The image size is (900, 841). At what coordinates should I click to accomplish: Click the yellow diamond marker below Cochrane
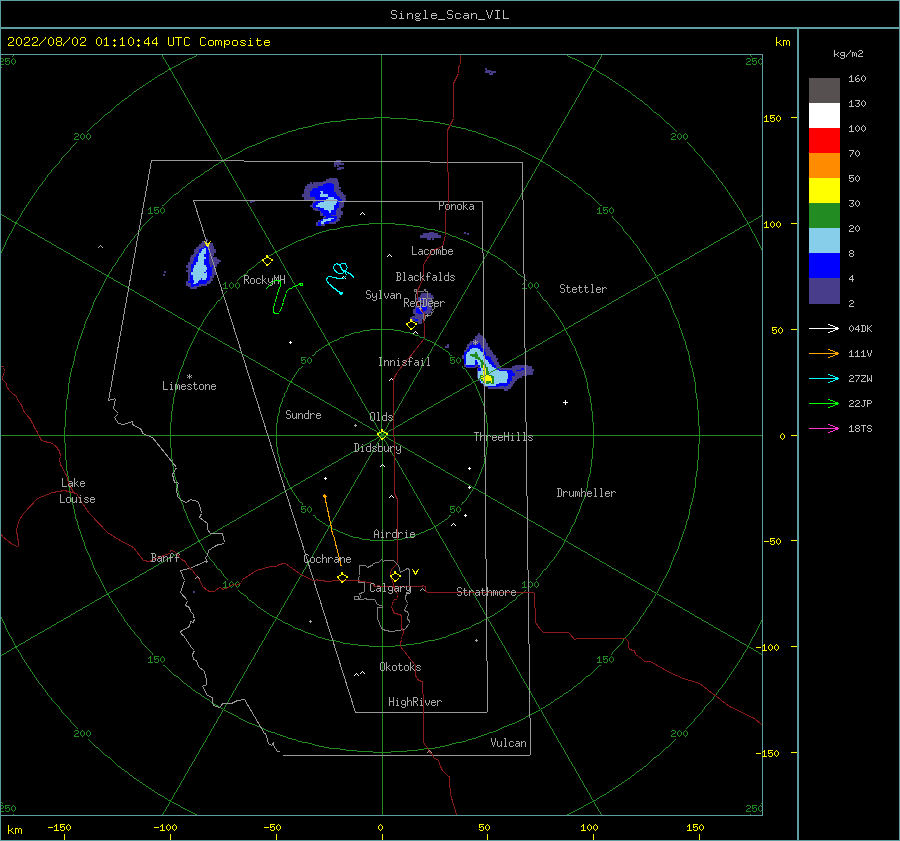pyautogui.click(x=342, y=577)
